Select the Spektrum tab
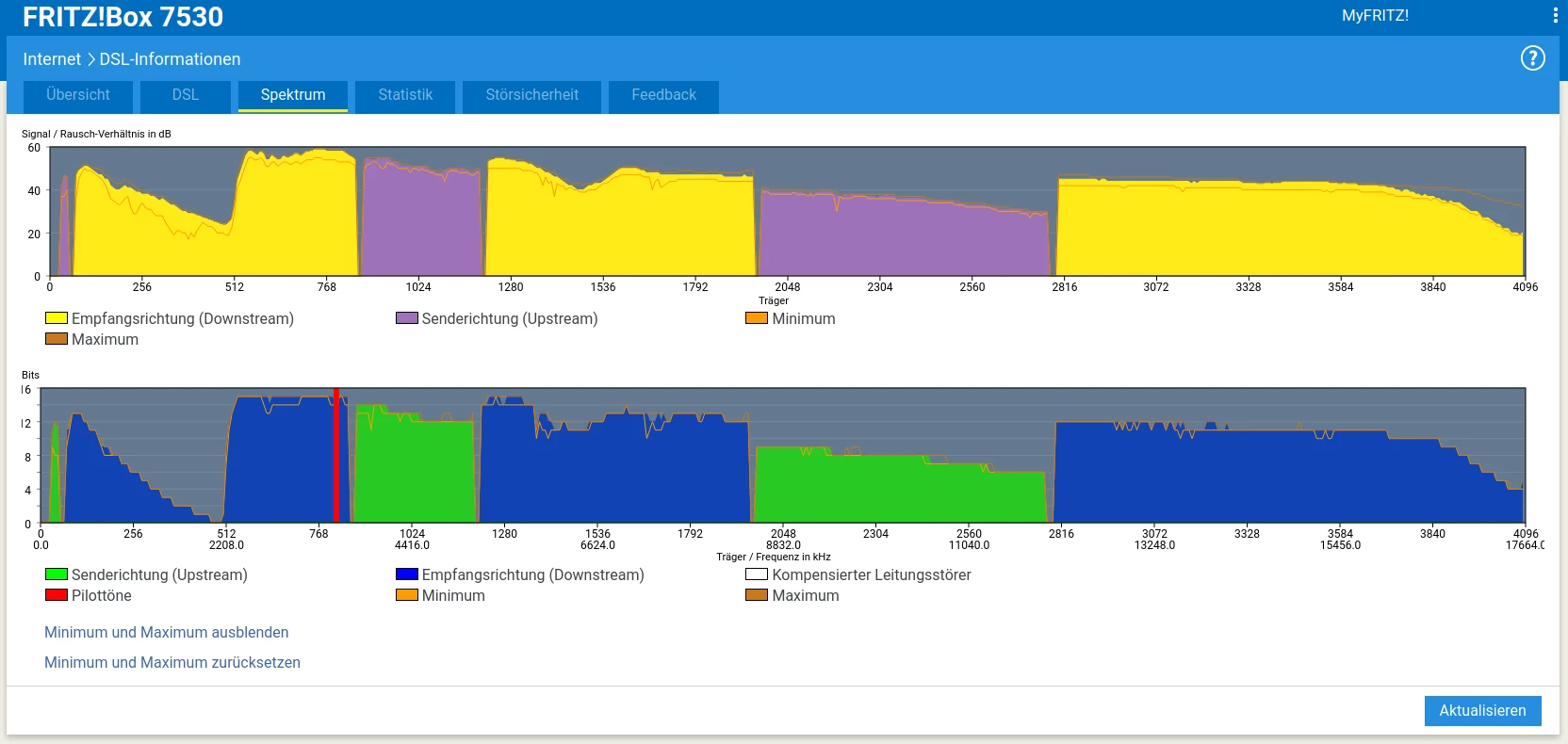Viewport: 1568px width, 744px height. click(293, 95)
